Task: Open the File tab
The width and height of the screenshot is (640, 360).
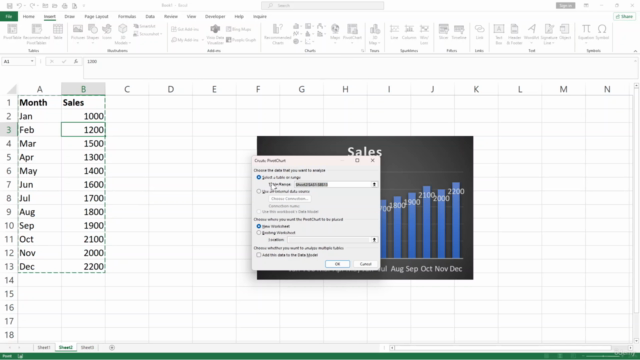Action: tap(9, 16)
